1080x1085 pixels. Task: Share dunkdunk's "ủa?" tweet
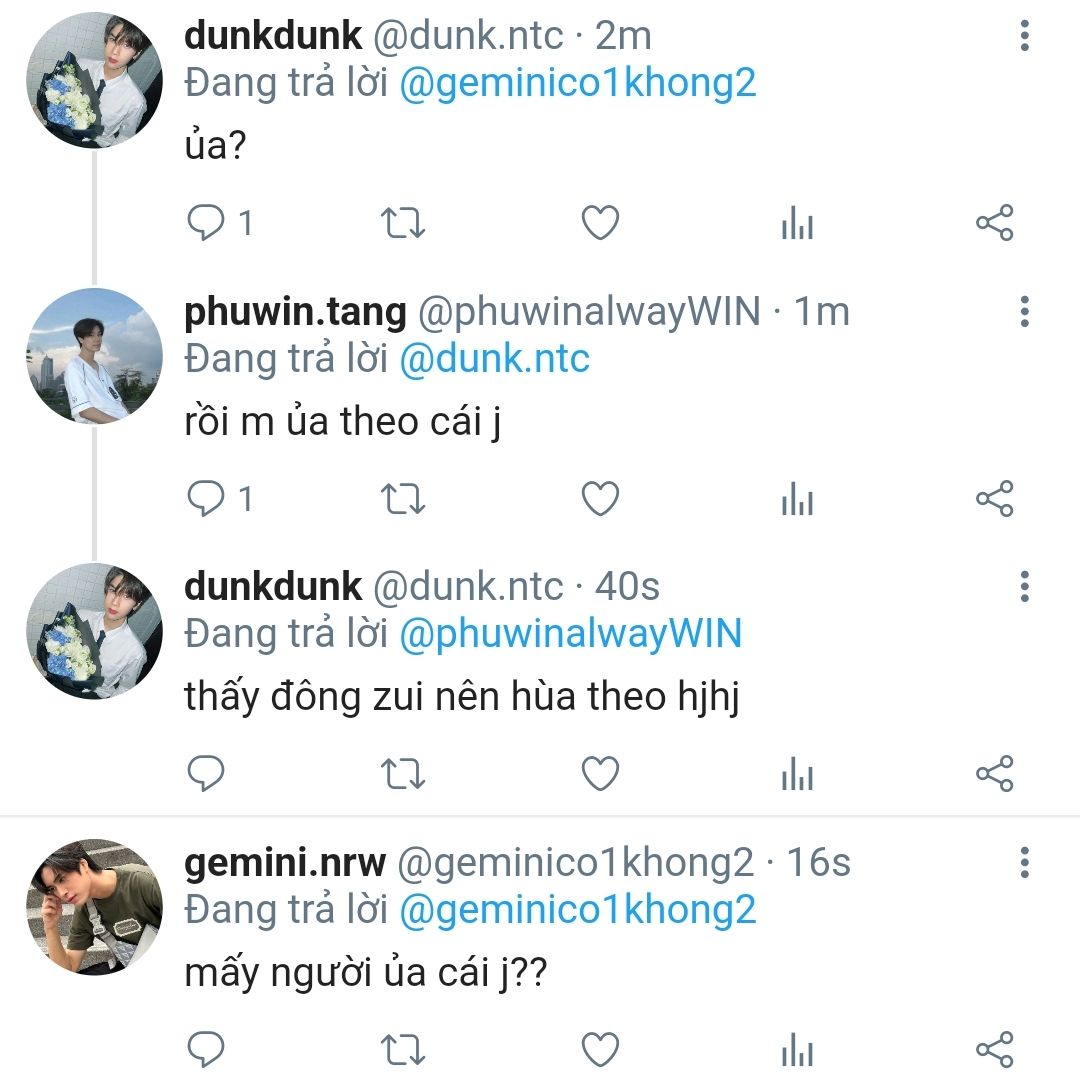point(995,223)
